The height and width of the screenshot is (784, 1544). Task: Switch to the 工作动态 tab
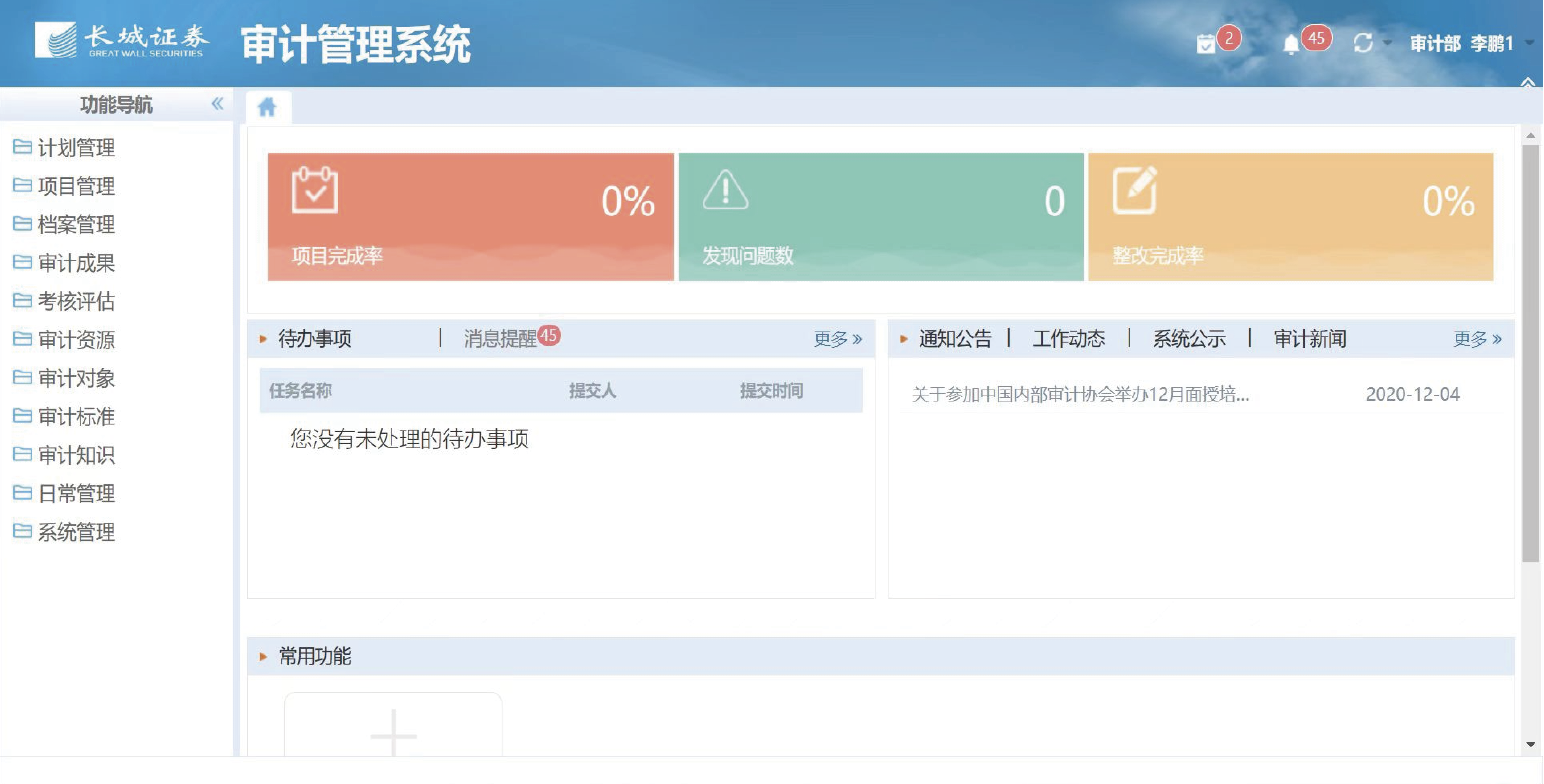click(1069, 339)
